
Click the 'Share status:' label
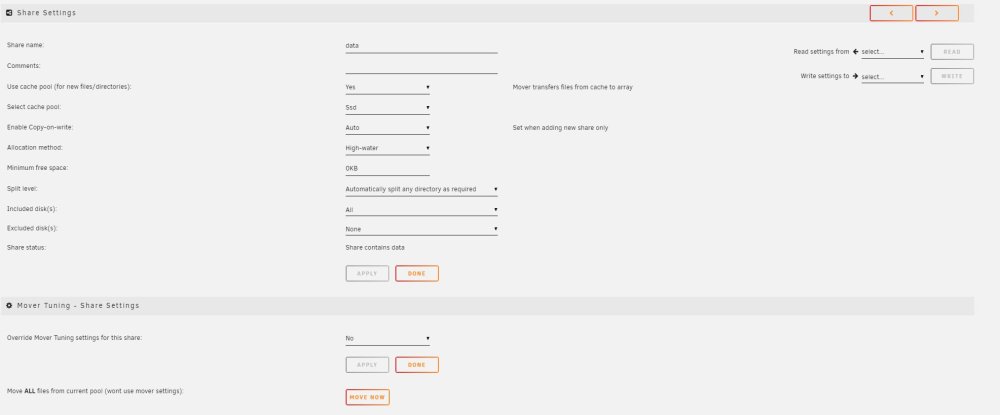tap(26, 247)
